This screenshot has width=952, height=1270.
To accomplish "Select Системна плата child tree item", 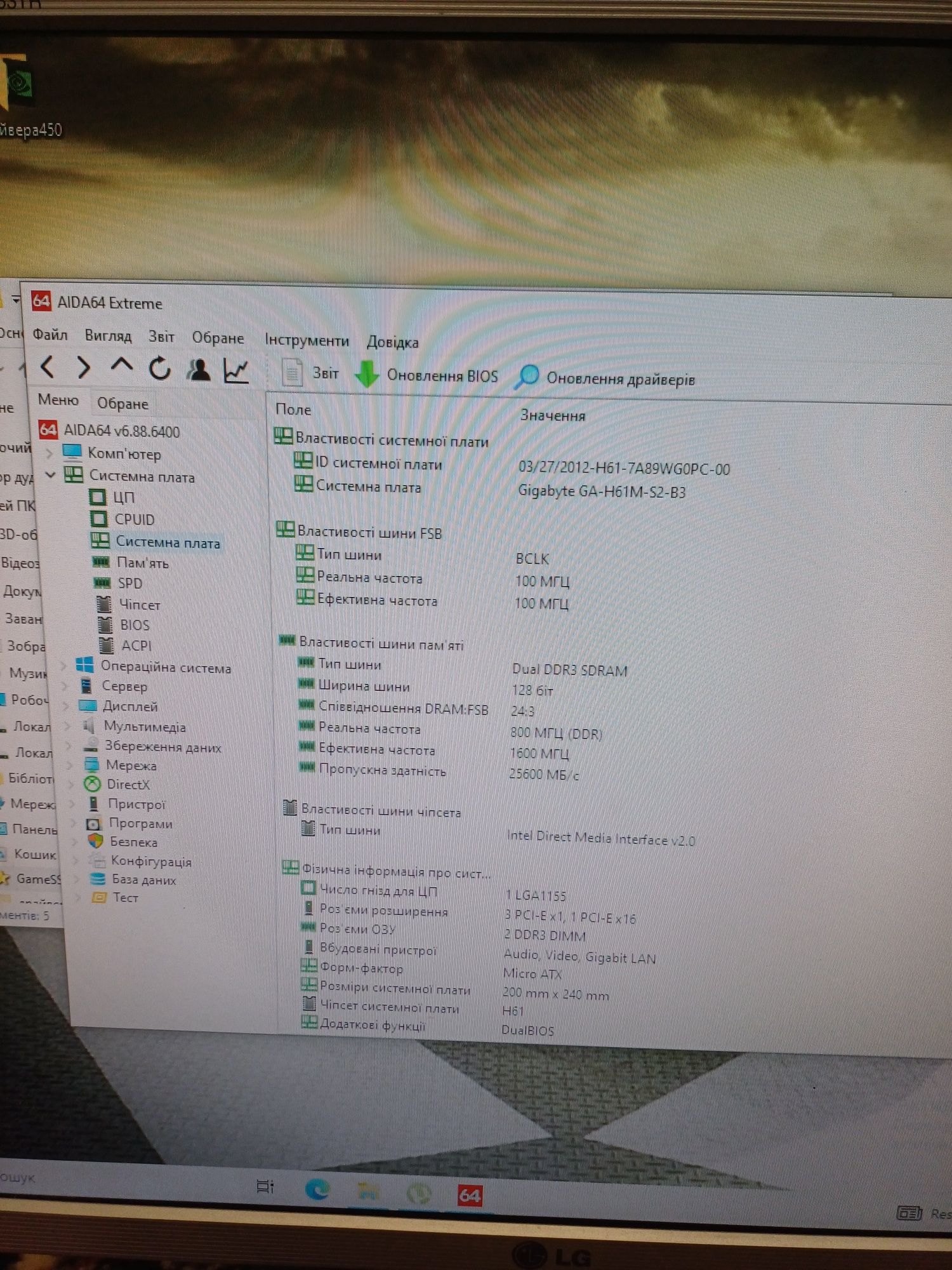I will pyautogui.click(x=156, y=542).
